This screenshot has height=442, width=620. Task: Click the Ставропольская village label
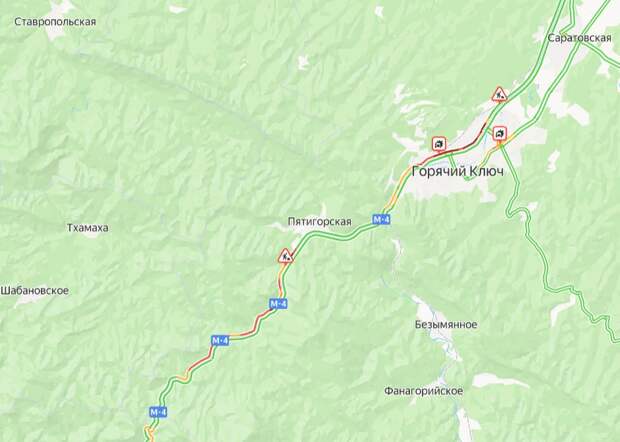55,22
